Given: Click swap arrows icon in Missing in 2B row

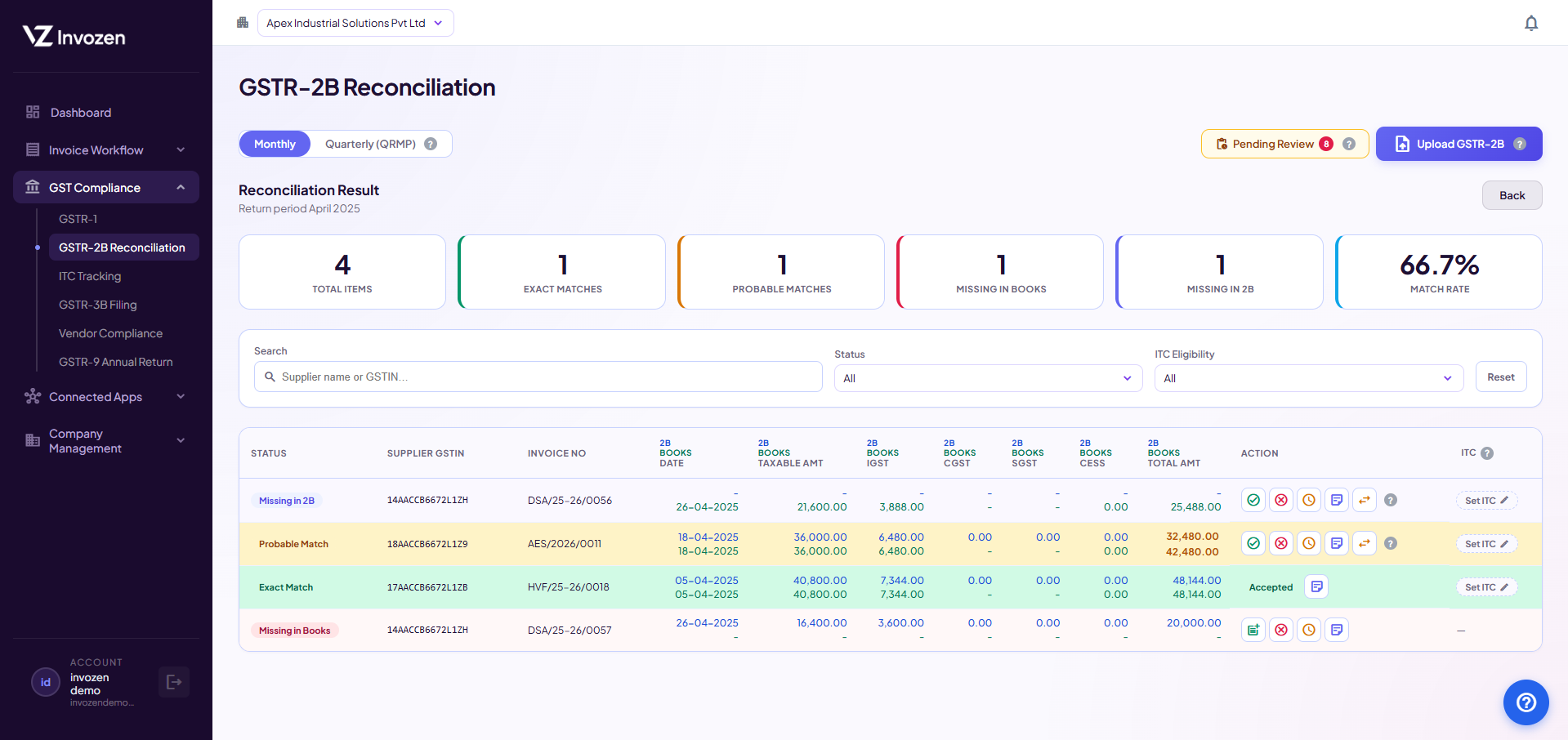Looking at the screenshot, I should [1365, 500].
